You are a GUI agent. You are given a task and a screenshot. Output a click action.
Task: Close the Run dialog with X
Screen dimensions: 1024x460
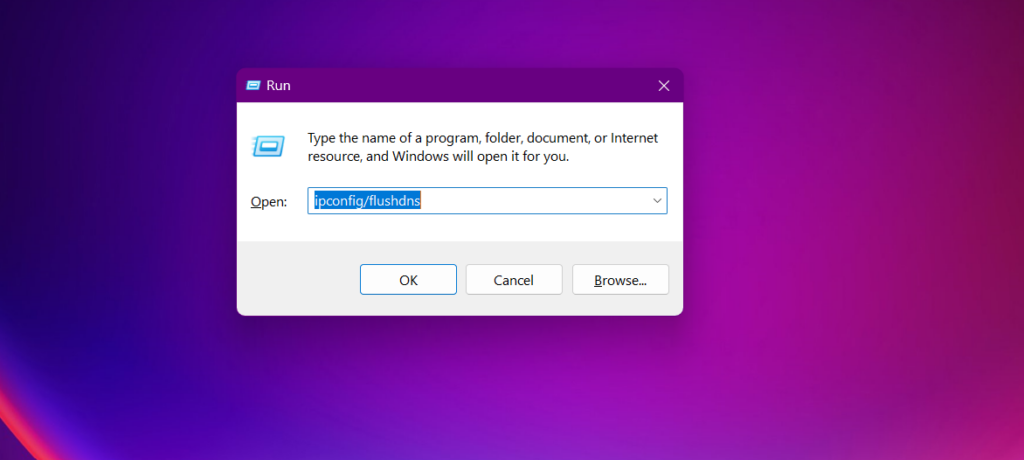[663, 86]
